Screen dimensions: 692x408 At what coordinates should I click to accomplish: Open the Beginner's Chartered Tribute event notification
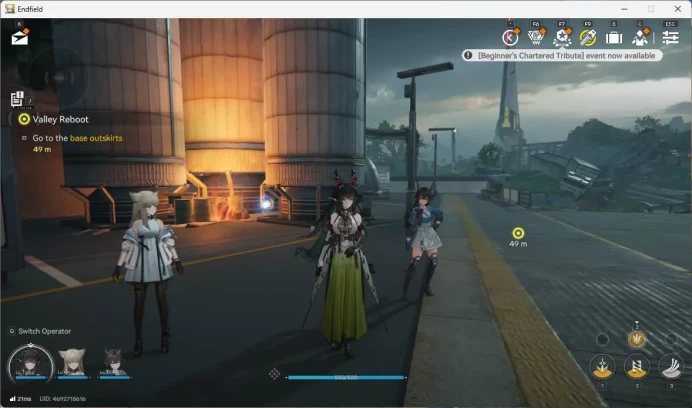(562, 56)
